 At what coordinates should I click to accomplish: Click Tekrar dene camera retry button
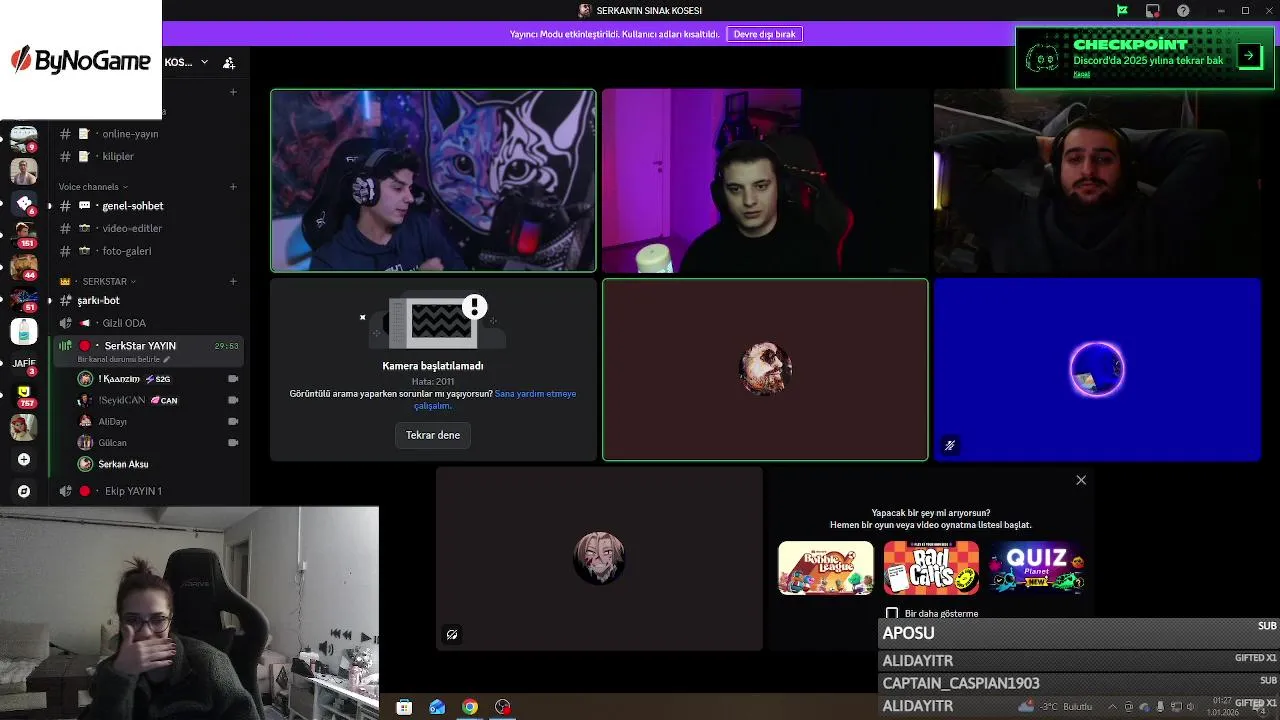433,435
